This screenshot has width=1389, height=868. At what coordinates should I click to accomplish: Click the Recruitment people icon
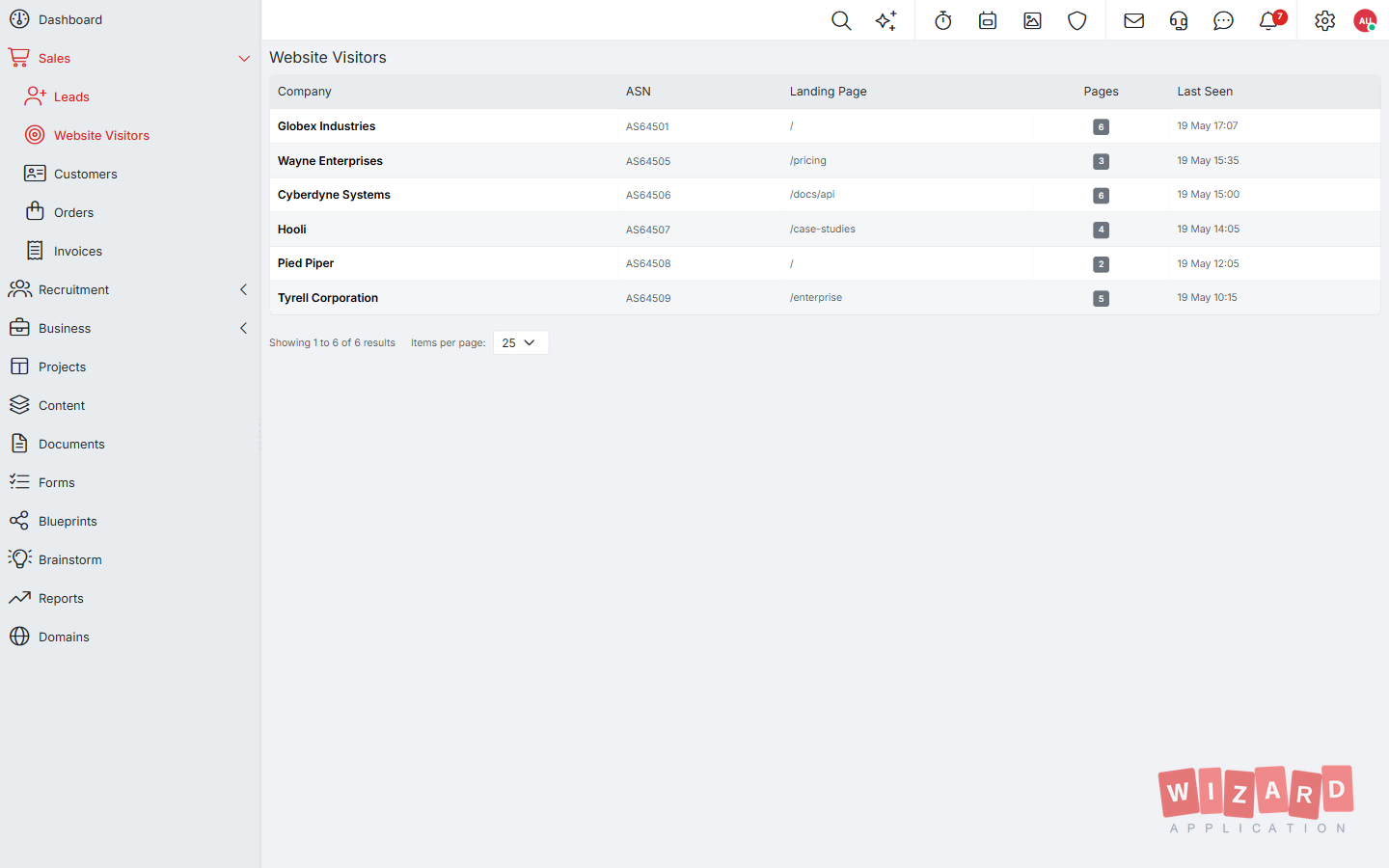point(19,289)
